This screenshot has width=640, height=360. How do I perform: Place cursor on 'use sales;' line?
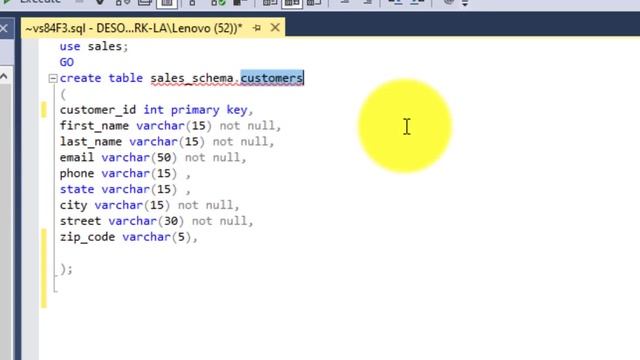click(x=94, y=47)
